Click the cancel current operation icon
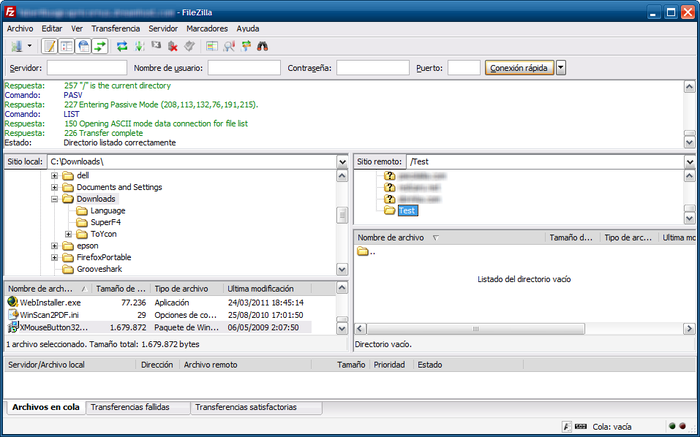Viewport: 700px width, 437px height. (156, 46)
